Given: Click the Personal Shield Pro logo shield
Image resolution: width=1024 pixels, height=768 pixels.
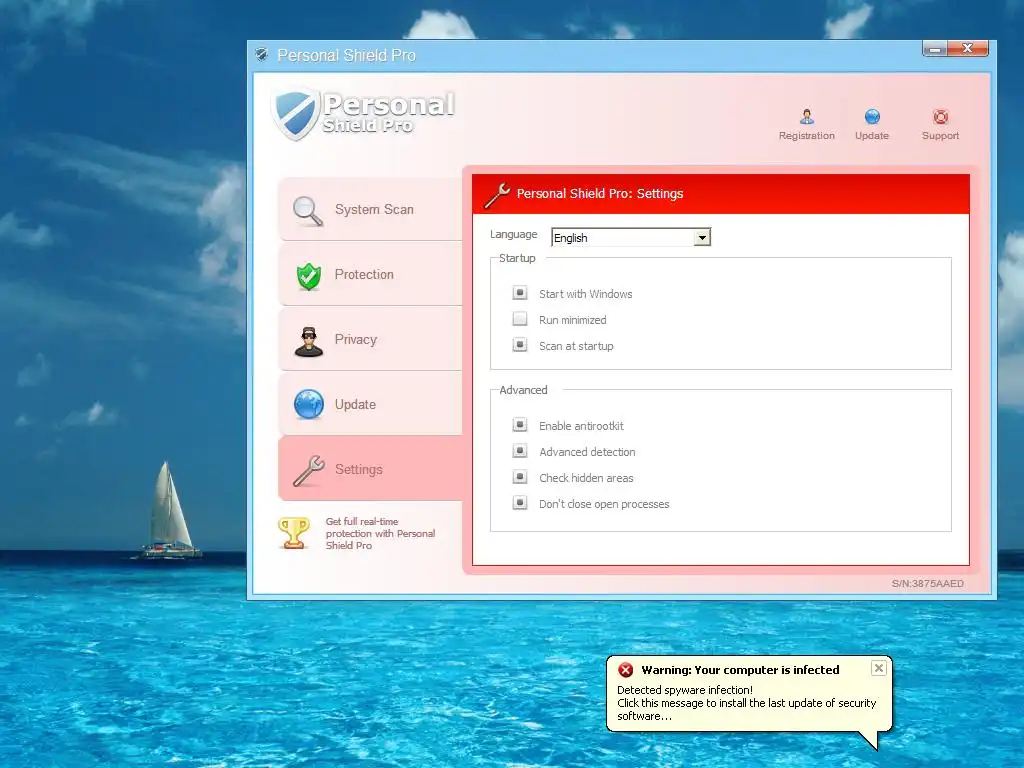Looking at the screenshot, I should pos(296,114).
